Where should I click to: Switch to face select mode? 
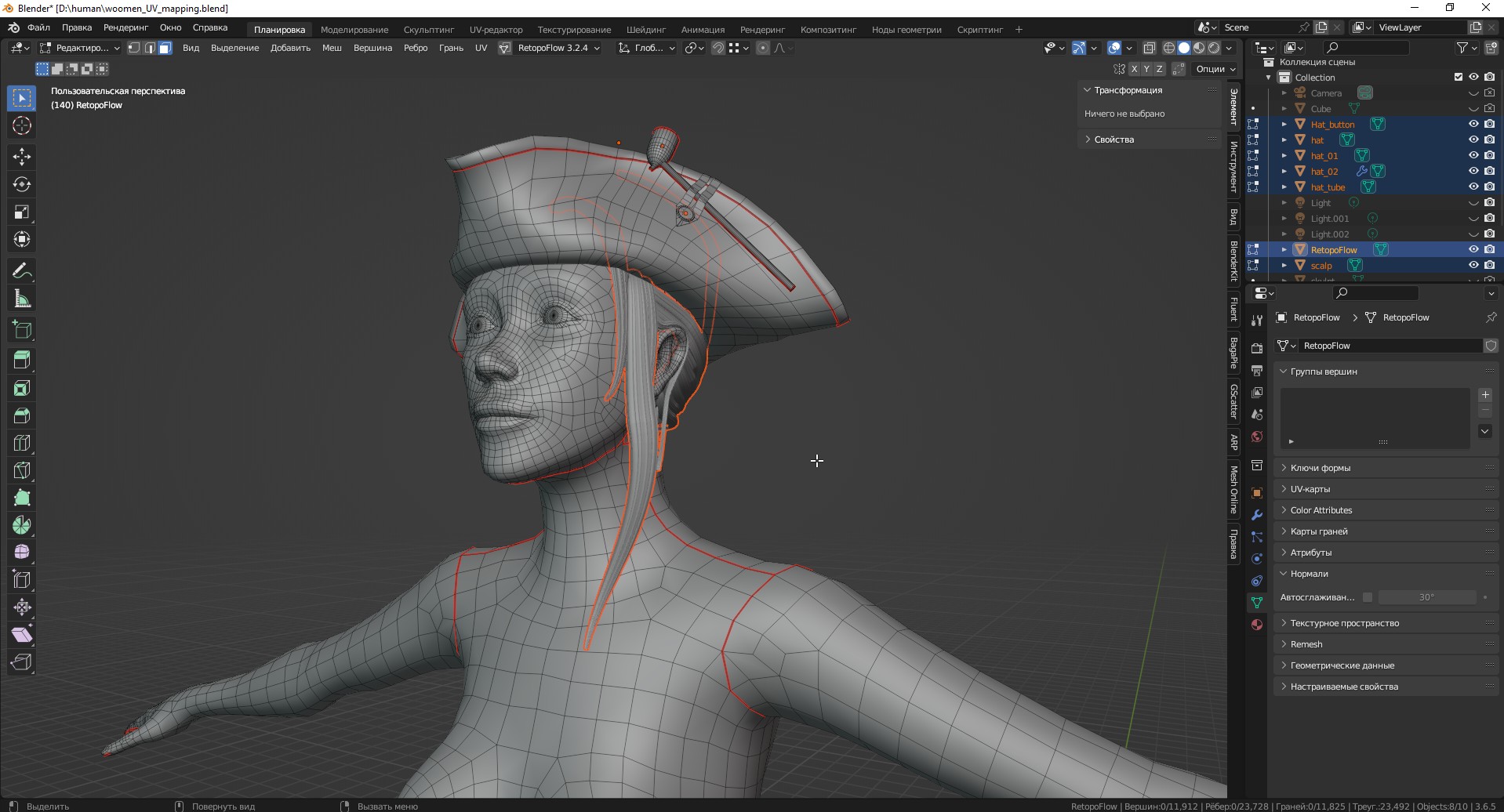[x=165, y=48]
